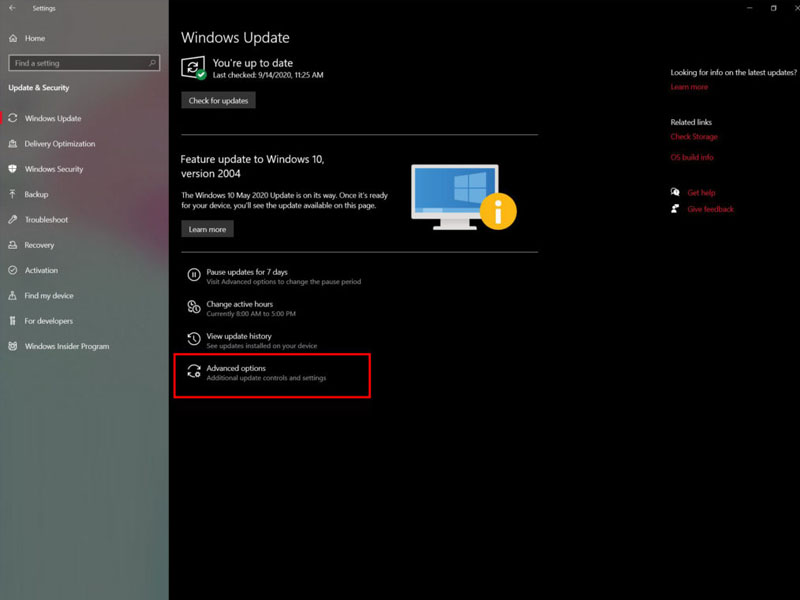
Task: Click the Advanced options gear-sync icon
Action: tap(194, 371)
